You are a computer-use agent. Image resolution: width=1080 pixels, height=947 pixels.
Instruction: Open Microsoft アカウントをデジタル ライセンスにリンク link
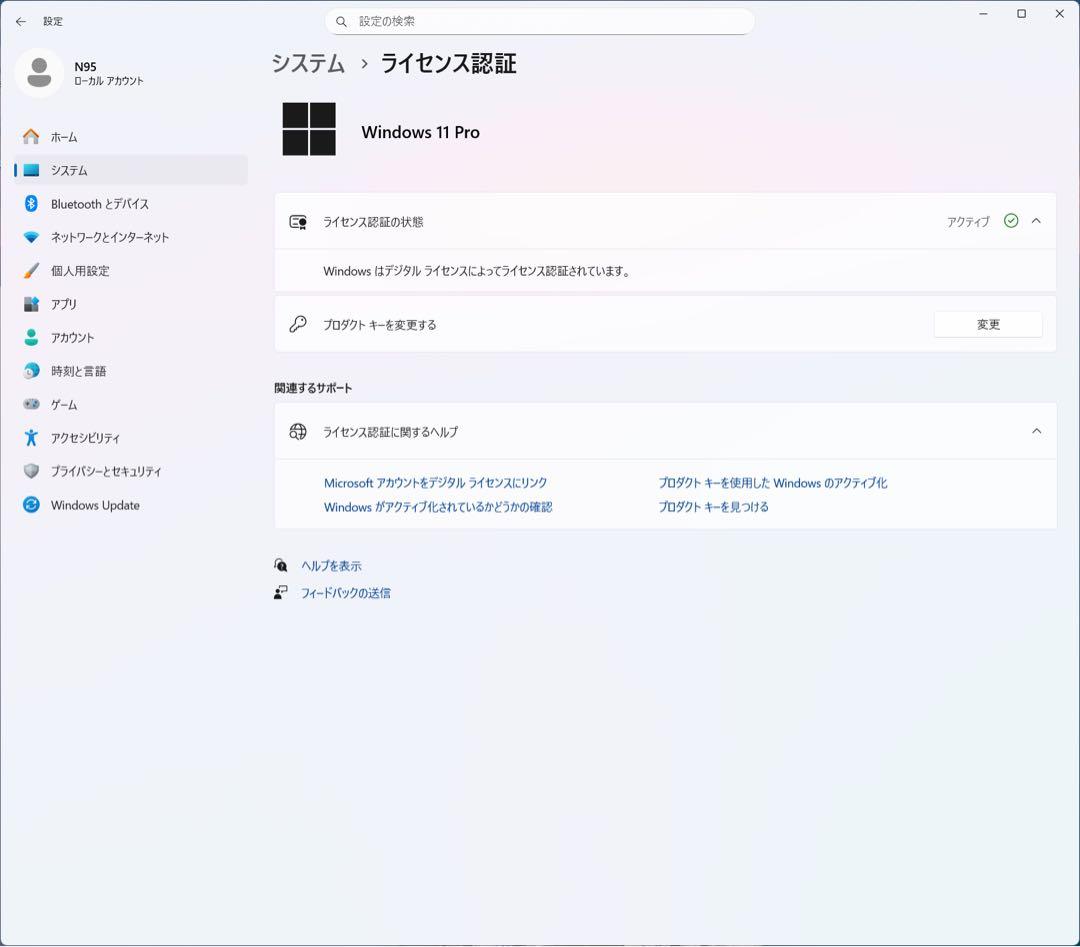point(434,482)
